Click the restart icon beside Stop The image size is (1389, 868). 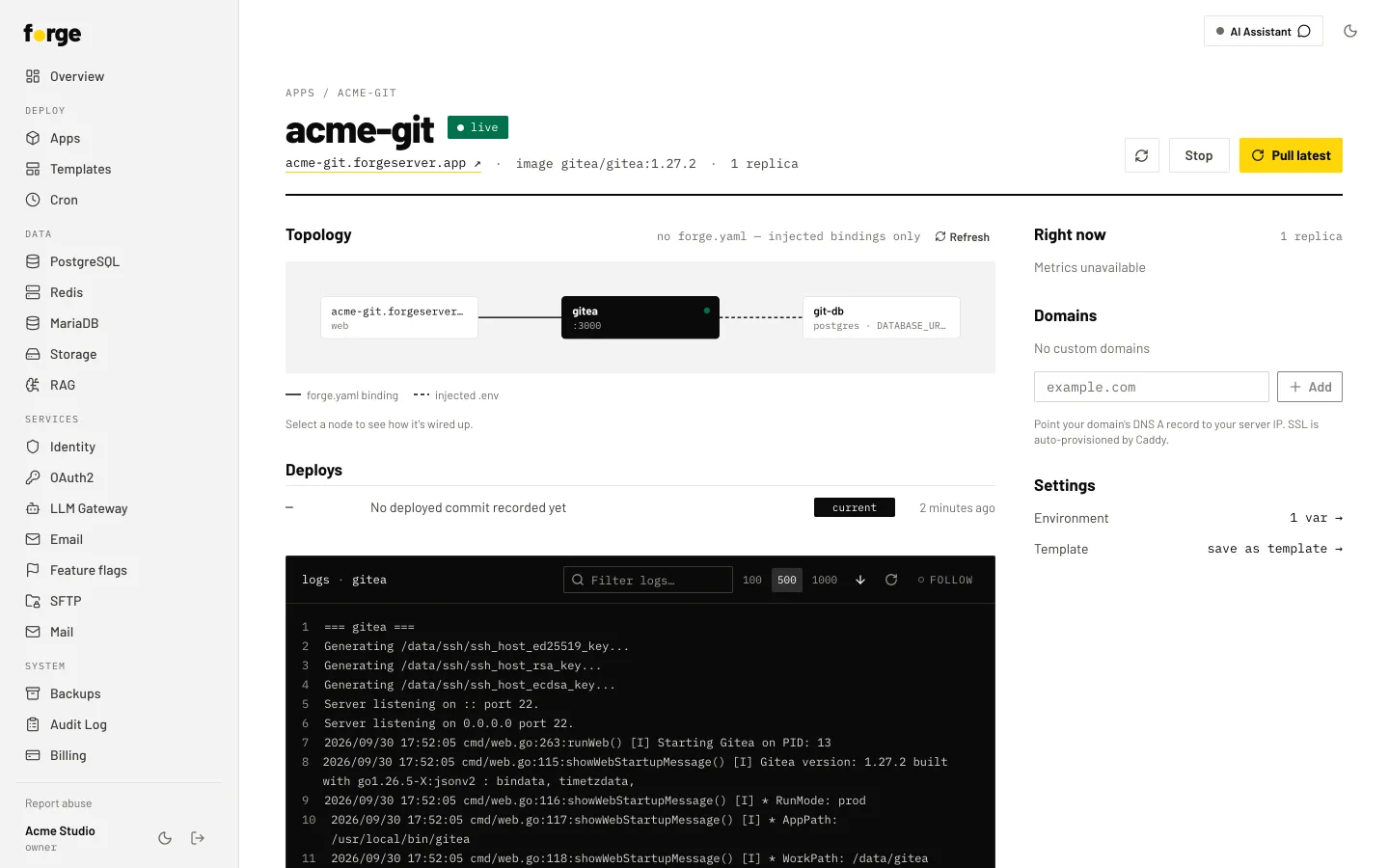(x=1142, y=155)
